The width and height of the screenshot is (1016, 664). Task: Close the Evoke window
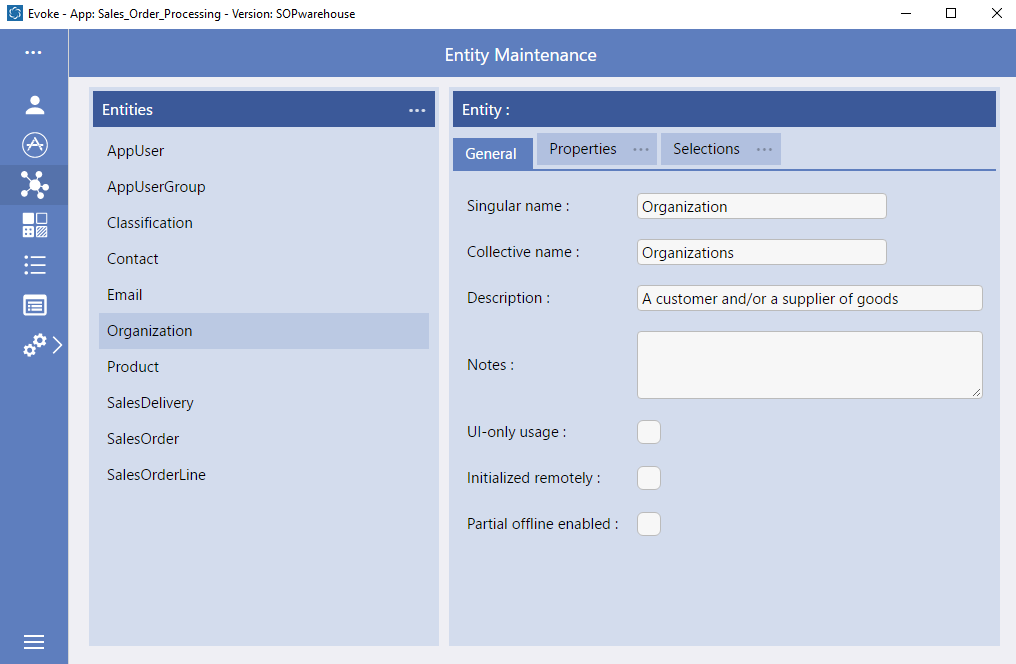[997, 14]
